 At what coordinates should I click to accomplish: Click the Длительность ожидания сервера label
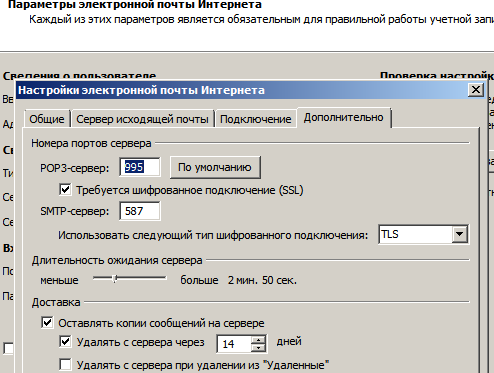pyautogui.click(x=117, y=260)
